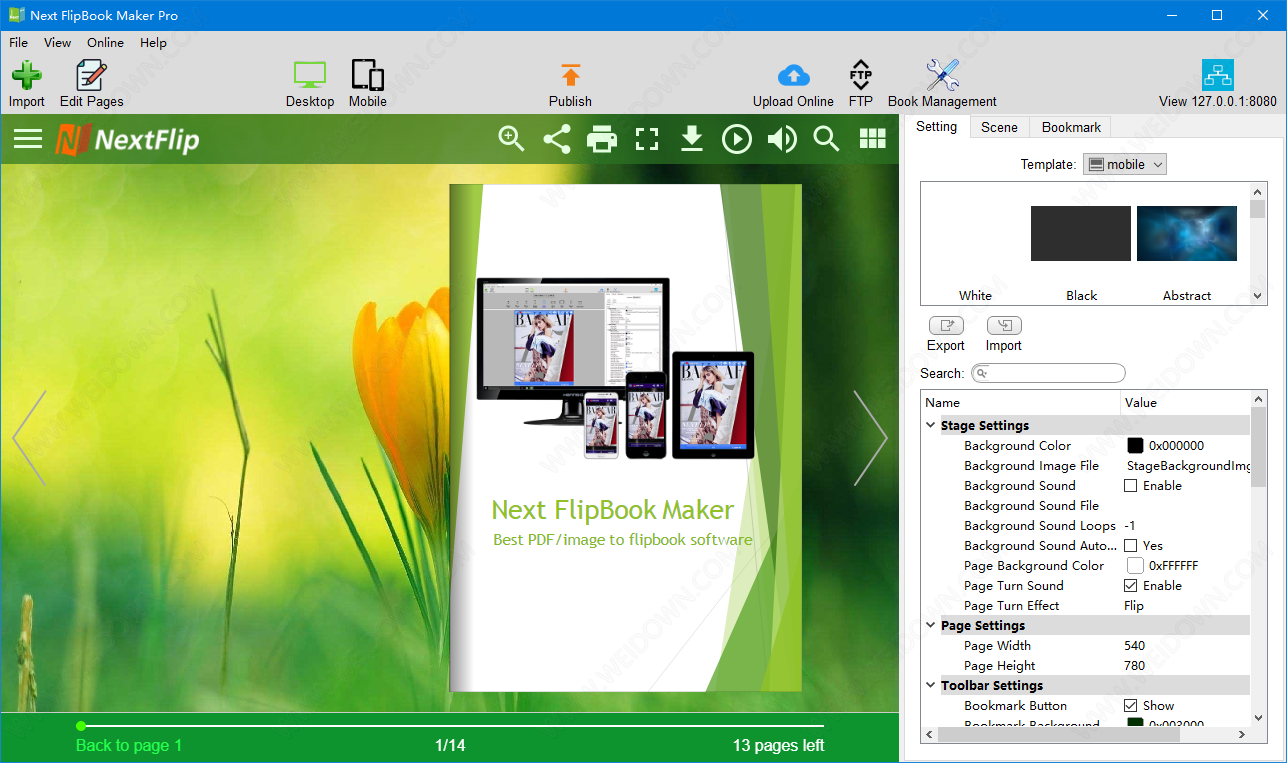Screen dimensions: 1287x763
Task: Open the Online menu
Action: coord(105,42)
